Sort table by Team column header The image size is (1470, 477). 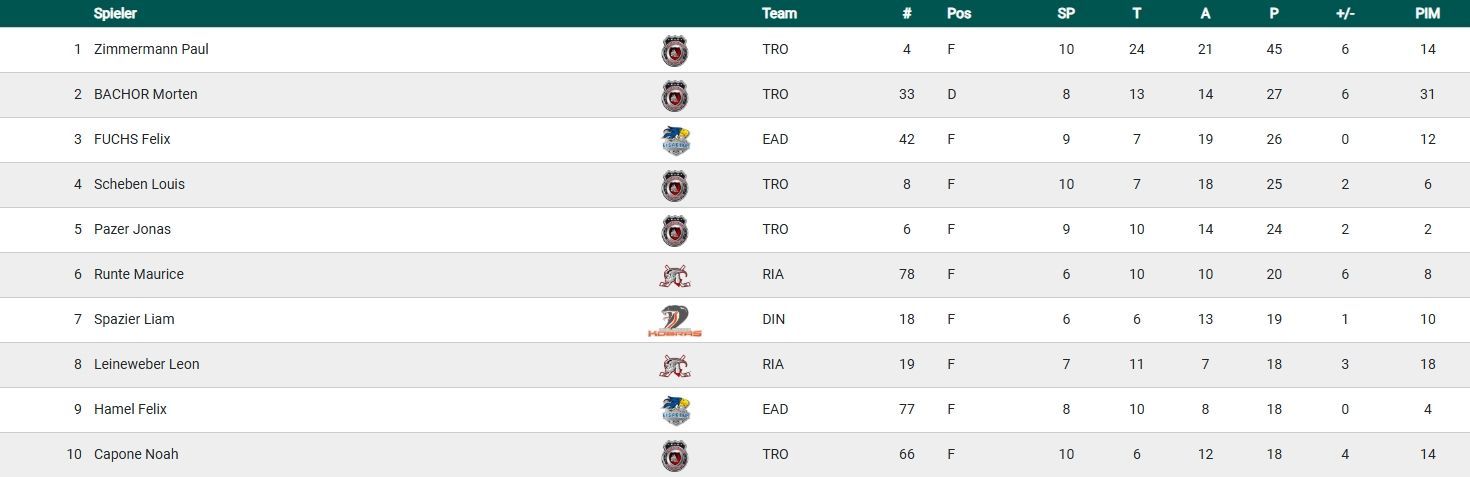click(x=779, y=13)
